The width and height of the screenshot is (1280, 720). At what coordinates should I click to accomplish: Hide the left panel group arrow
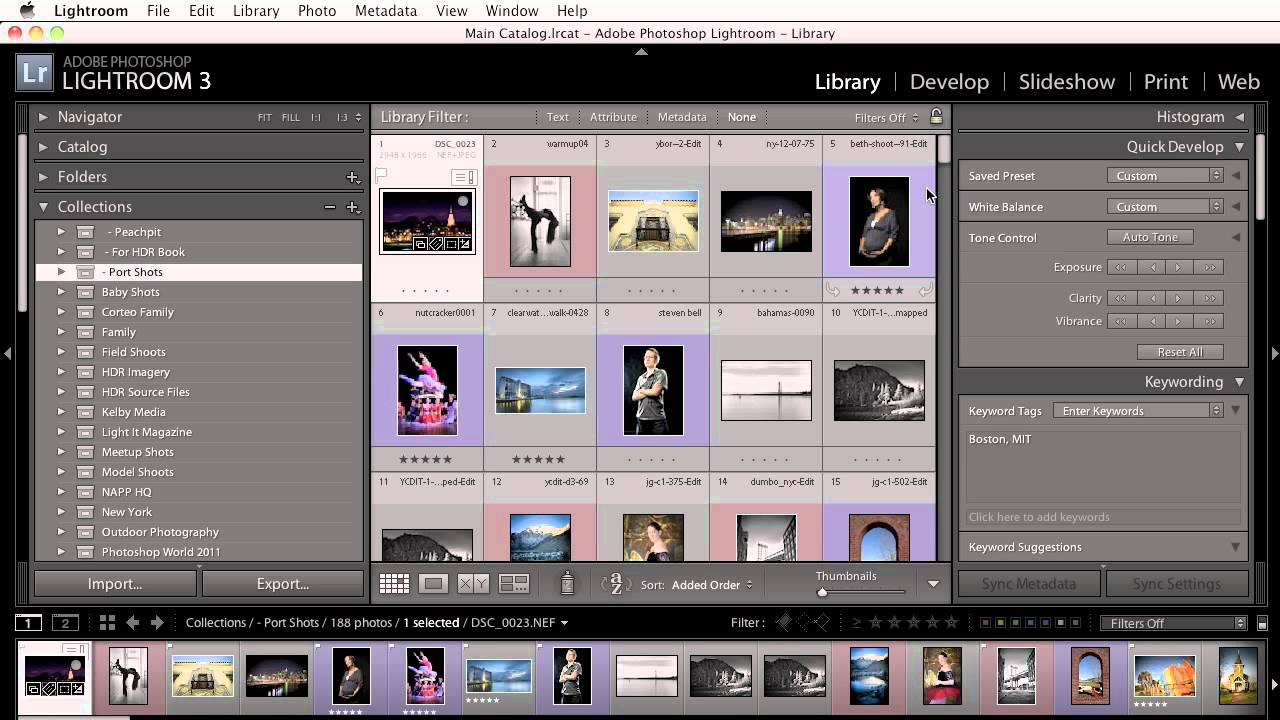[x=8, y=353]
